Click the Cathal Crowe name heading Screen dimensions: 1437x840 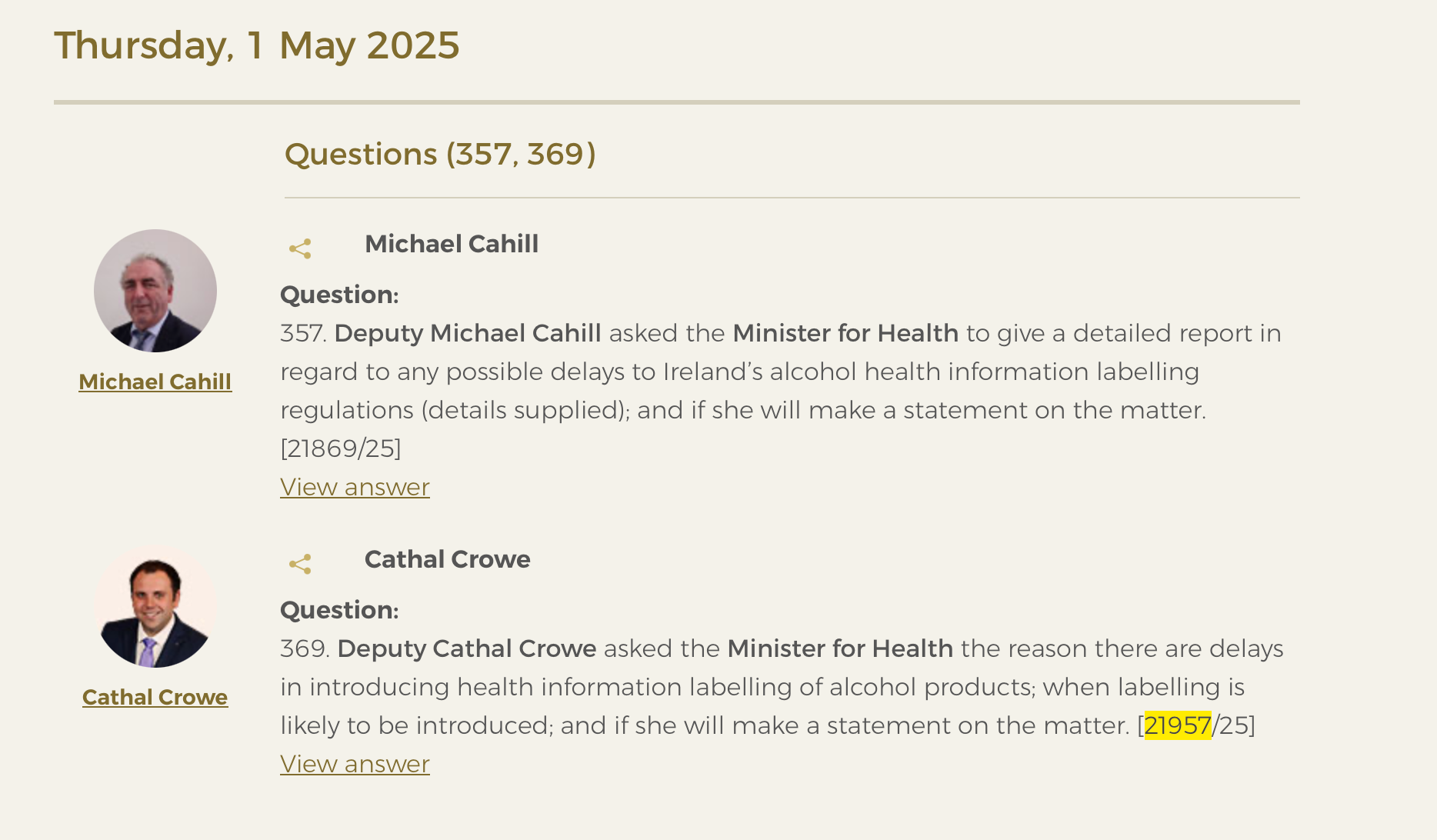pyautogui.click(x=447, y=559)
